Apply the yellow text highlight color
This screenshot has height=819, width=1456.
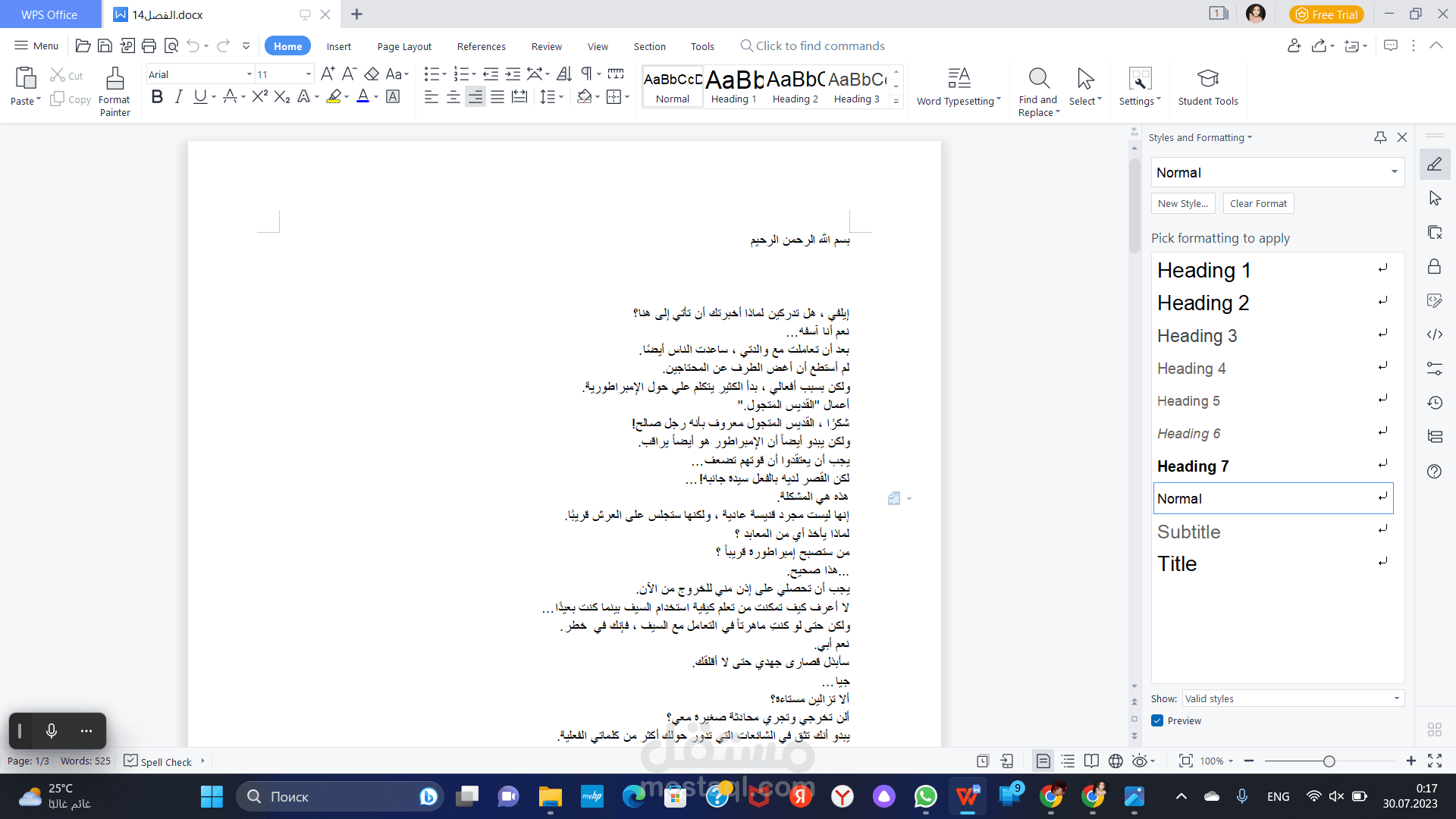click(334, 96)
